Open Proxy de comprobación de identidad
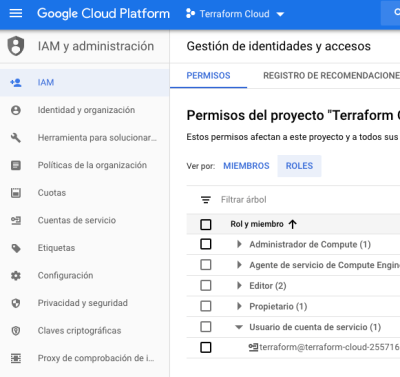The image size is (400, 377). (x=85, y=358)
